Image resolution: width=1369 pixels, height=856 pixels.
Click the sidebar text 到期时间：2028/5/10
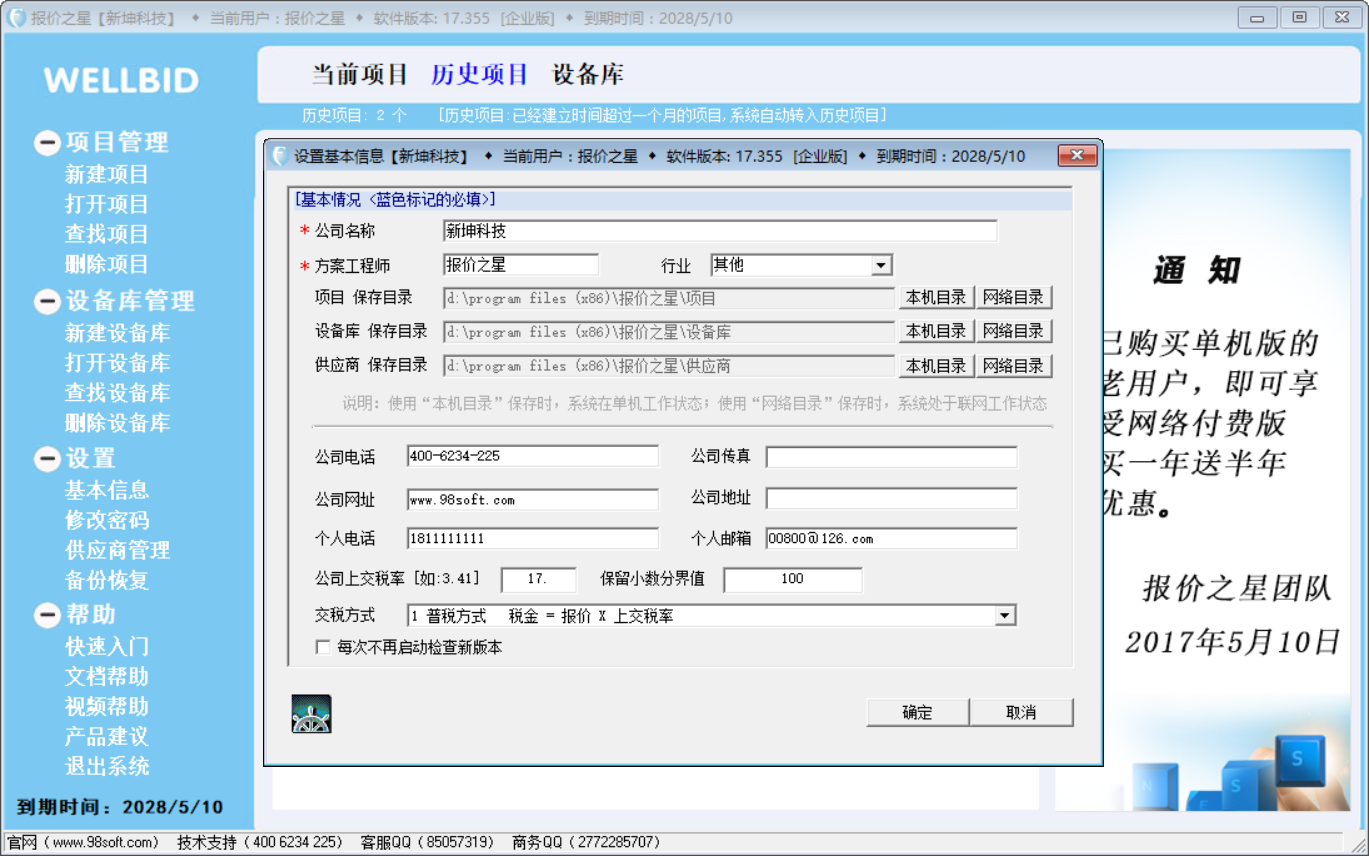click(120, 807)
